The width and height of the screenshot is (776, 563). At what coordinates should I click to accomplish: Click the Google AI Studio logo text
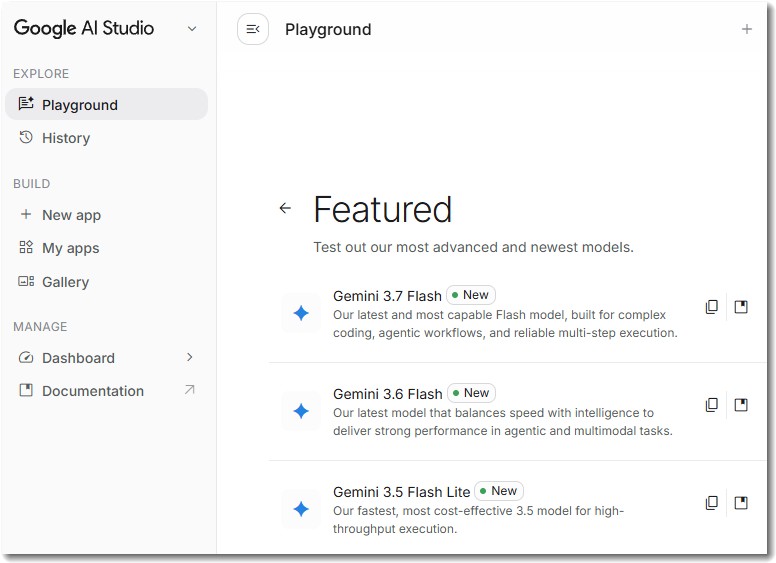coord(84,28)
